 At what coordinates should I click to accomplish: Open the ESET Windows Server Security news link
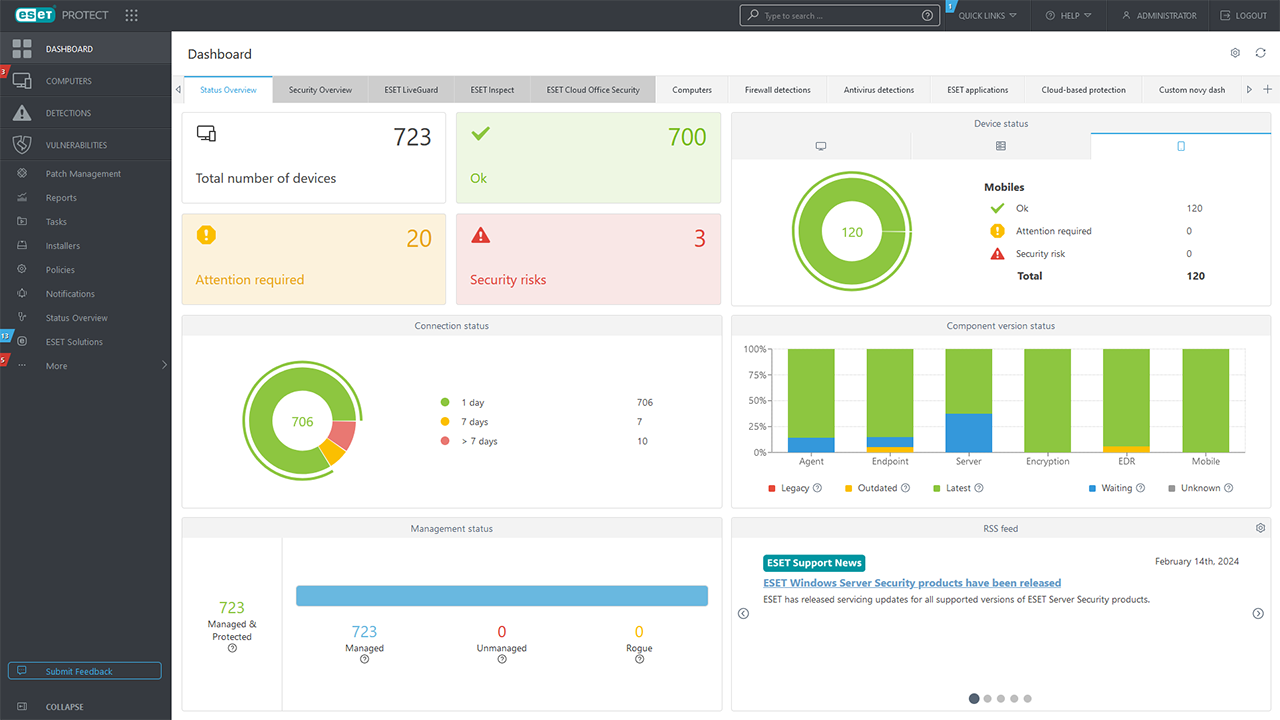point(911,582)
